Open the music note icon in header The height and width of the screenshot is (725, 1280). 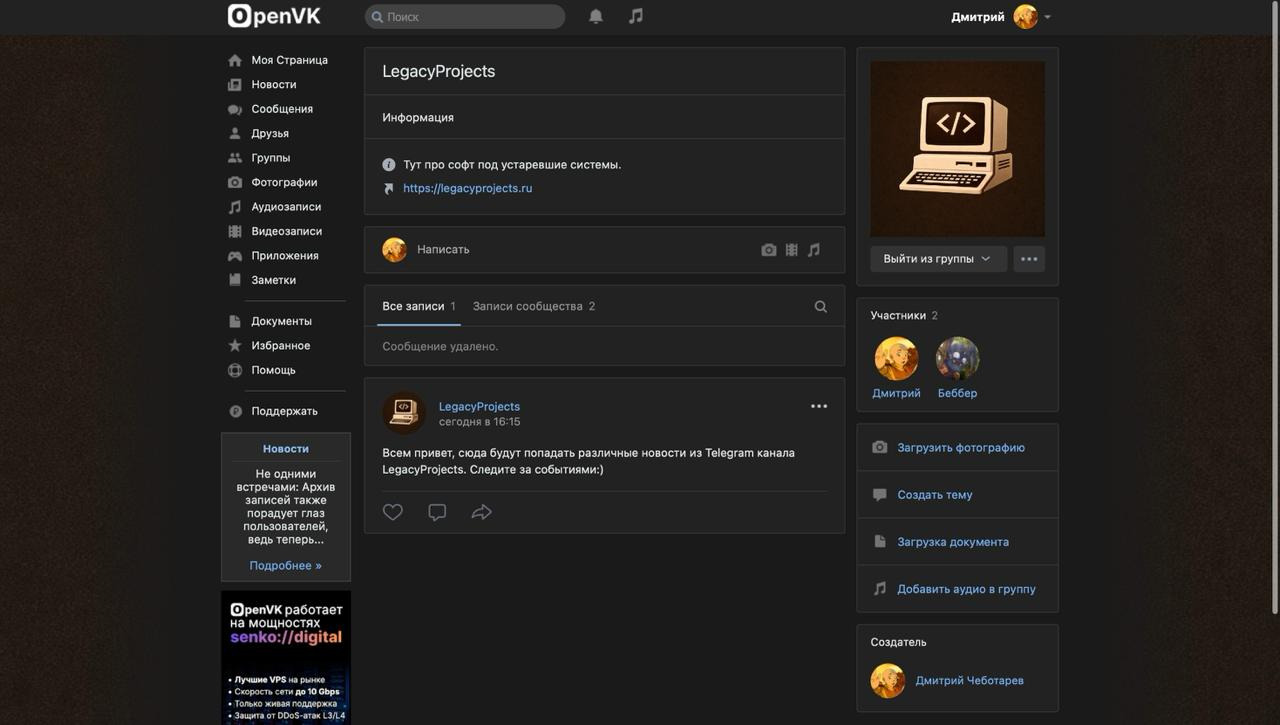[636, 16]
